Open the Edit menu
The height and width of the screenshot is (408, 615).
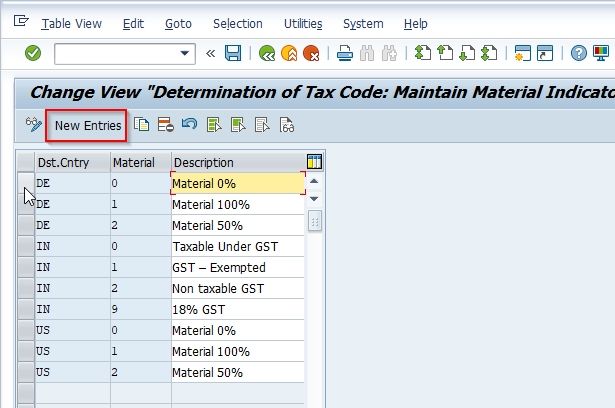[133, 24]
